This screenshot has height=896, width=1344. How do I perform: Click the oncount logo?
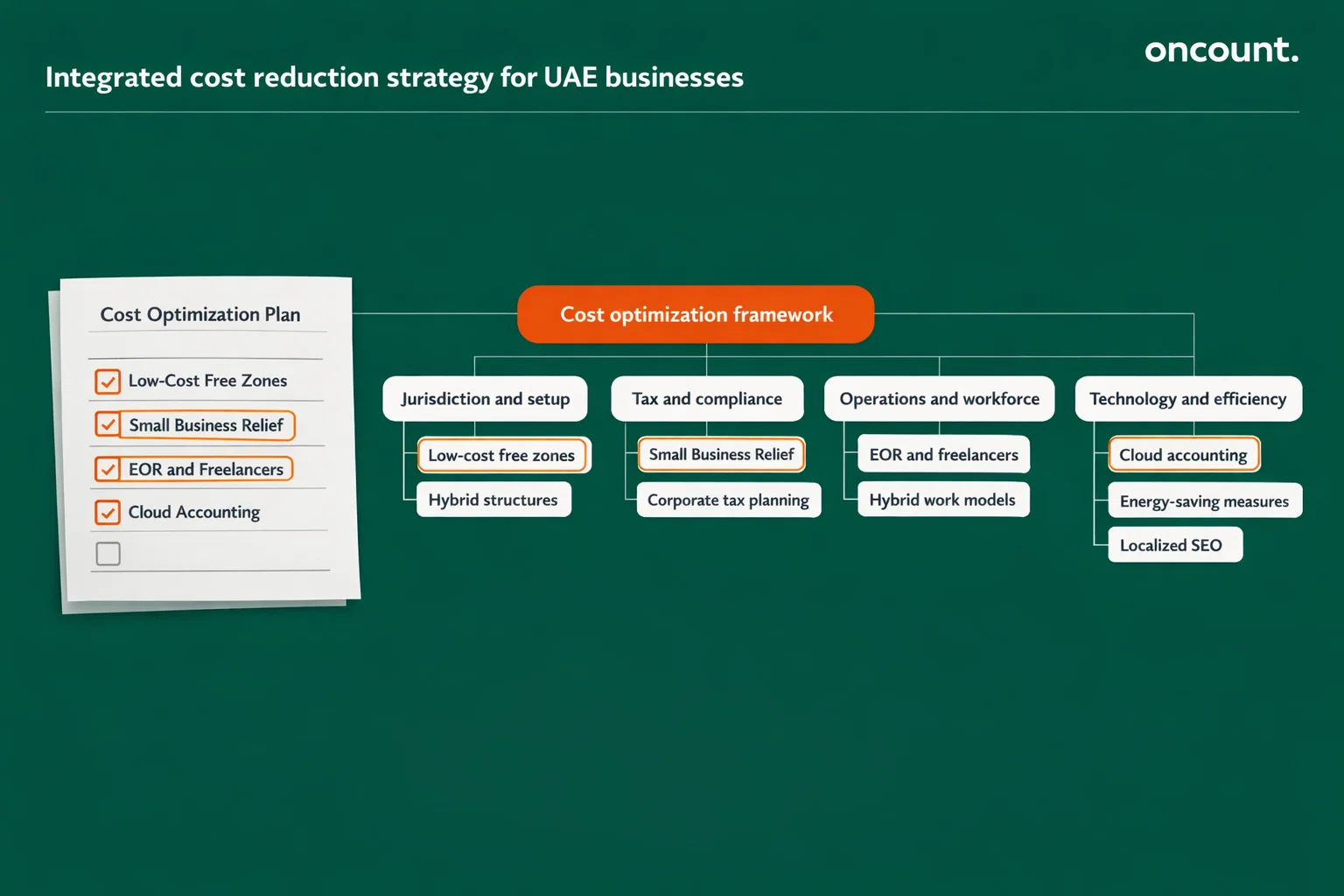[x=1221, y=50]
